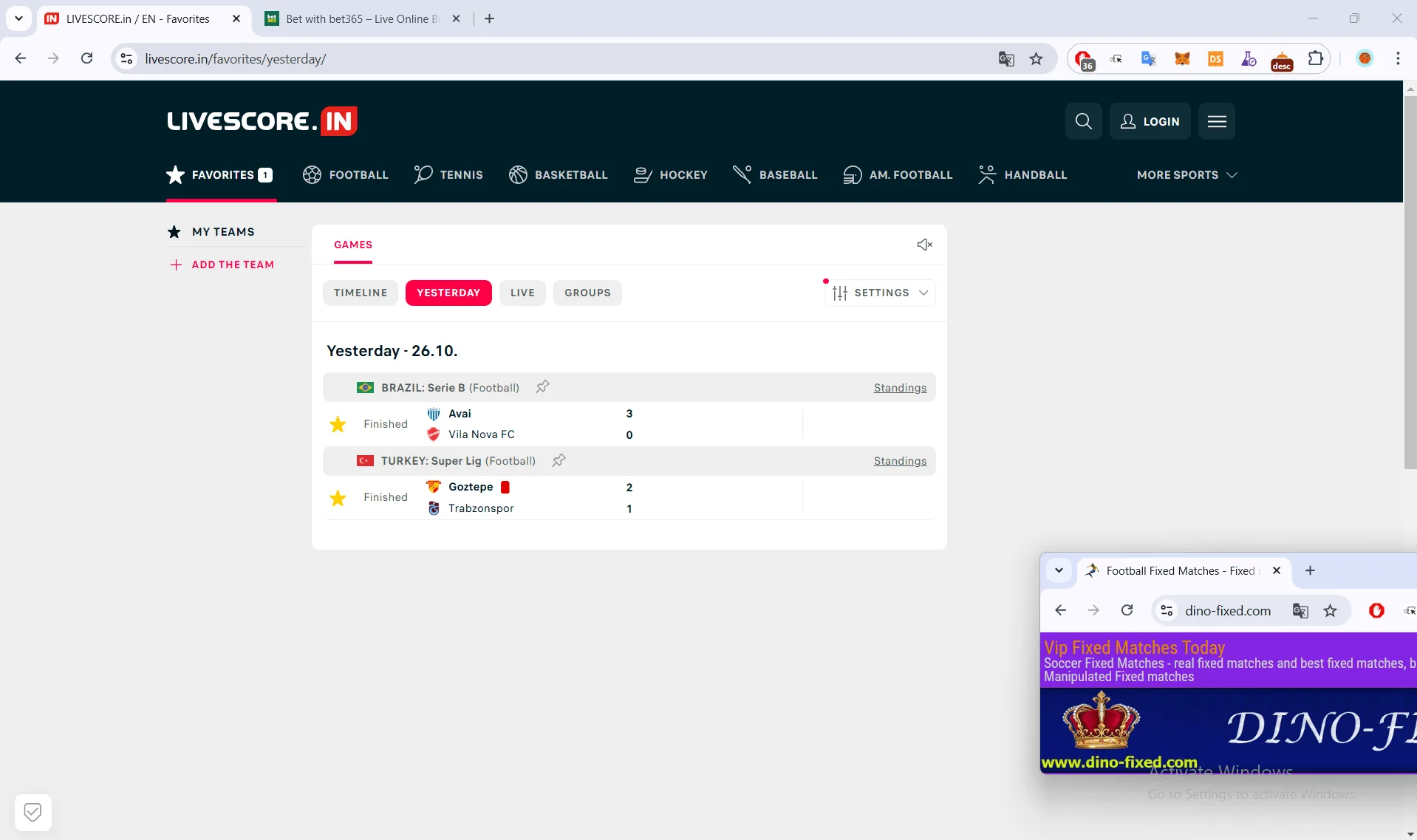Open the Baseball sport section
The height and width of the screenshot is (840, 1417).
coord(775,175)
